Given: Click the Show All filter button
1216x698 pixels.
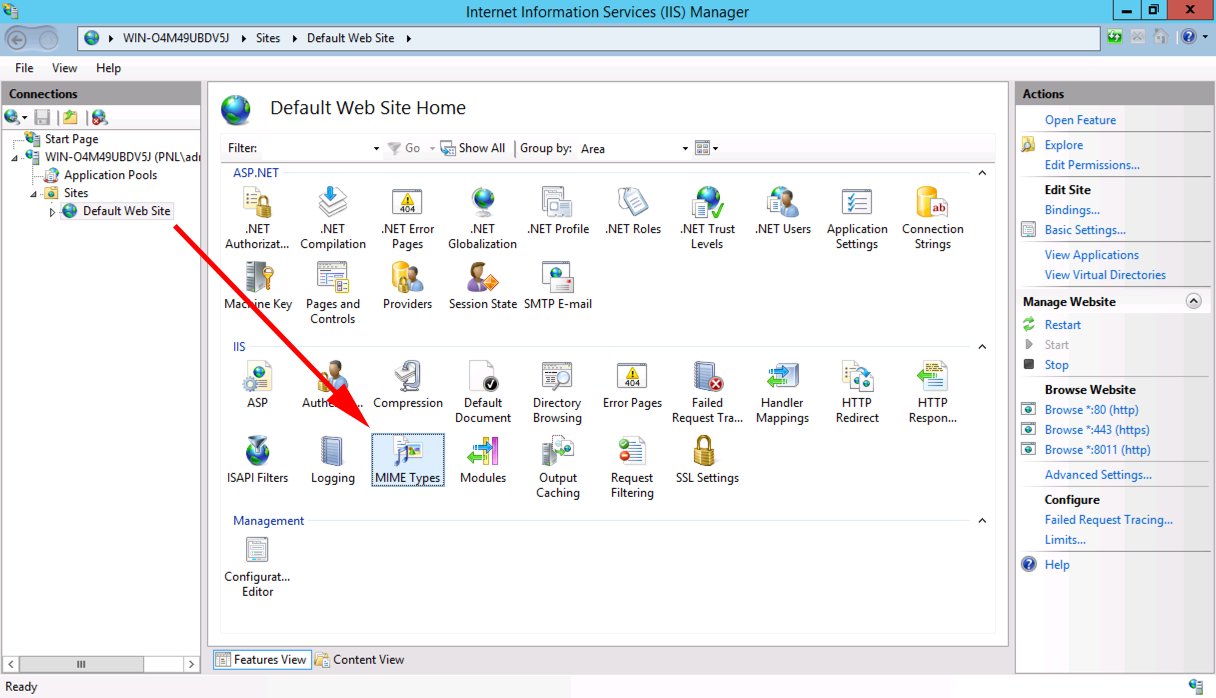Looking at the screenshot, I should 473,148.
